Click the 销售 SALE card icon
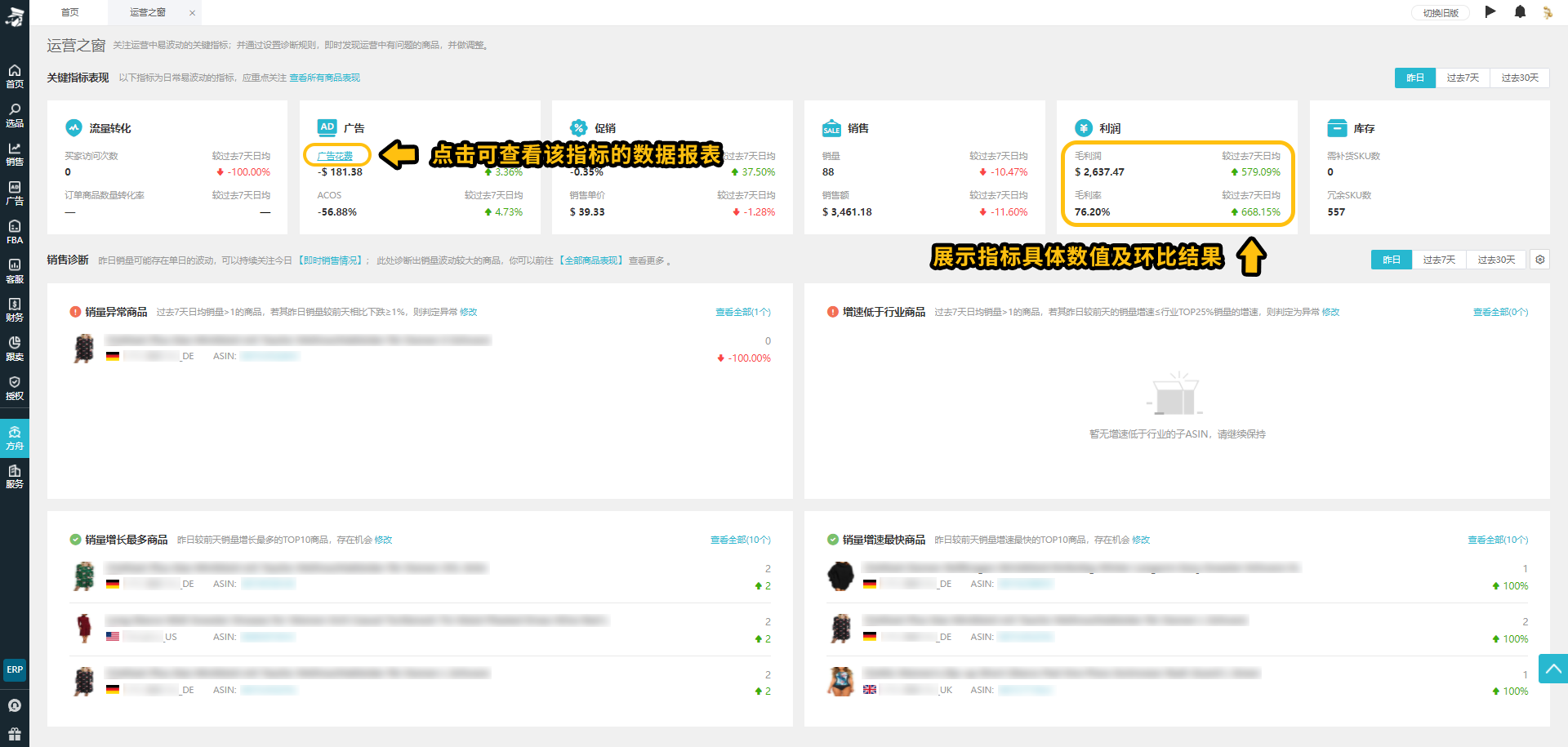1568x747 pixels. [831, 128]
